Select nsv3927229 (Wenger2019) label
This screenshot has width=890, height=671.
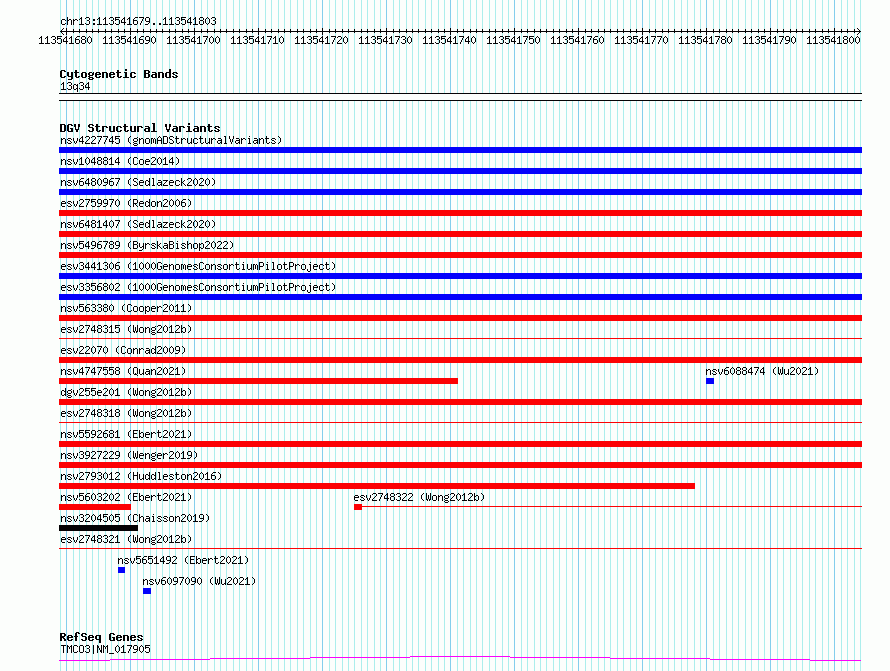pos(129,455)
